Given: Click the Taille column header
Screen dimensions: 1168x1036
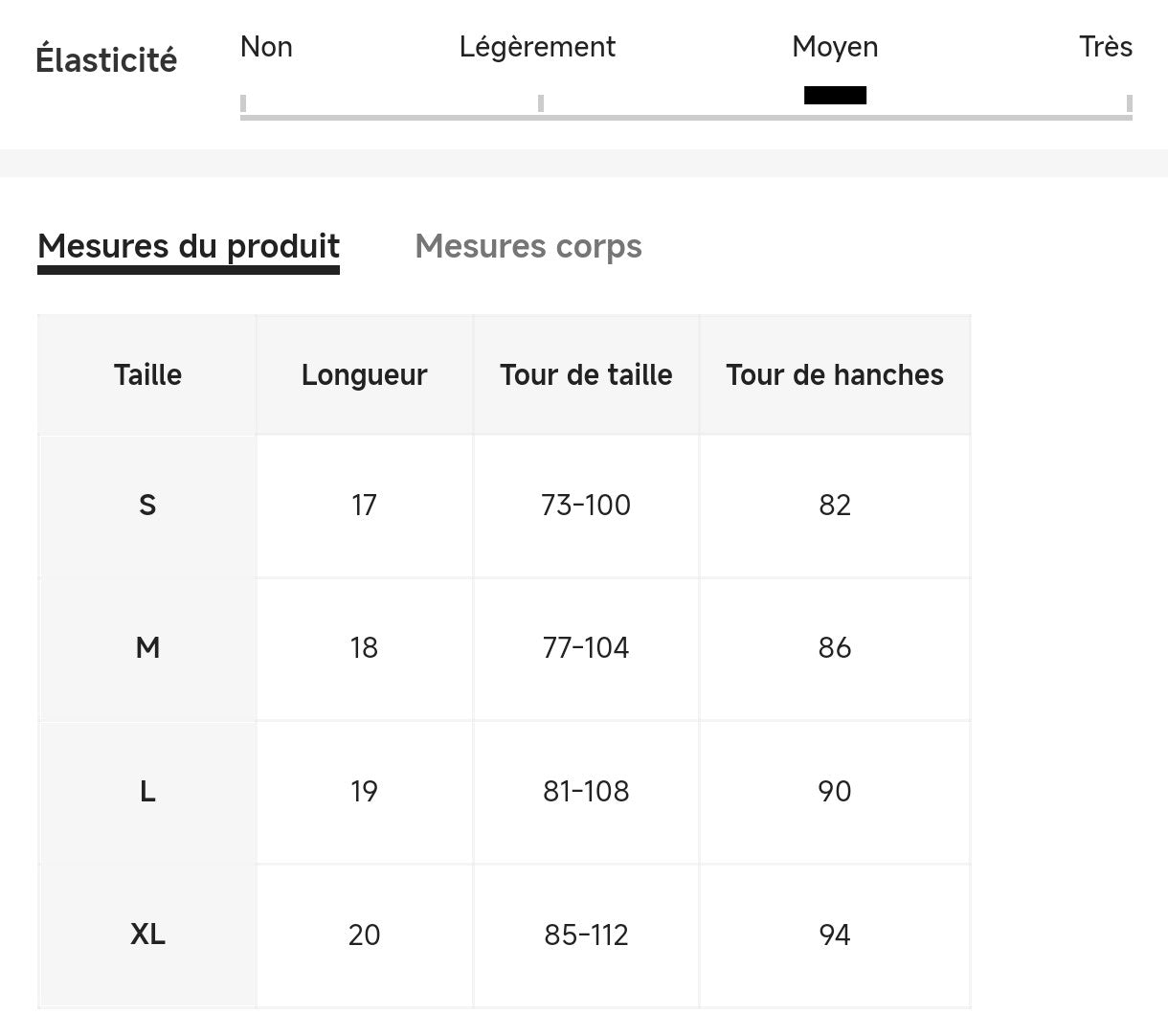Looking at the screenshot, I should tap(147, 374).
